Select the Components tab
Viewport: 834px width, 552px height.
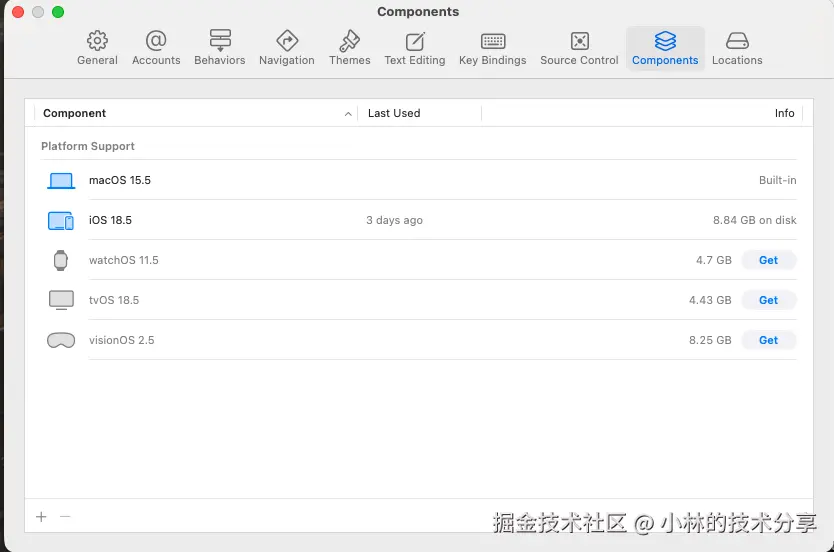coord(665,48)
